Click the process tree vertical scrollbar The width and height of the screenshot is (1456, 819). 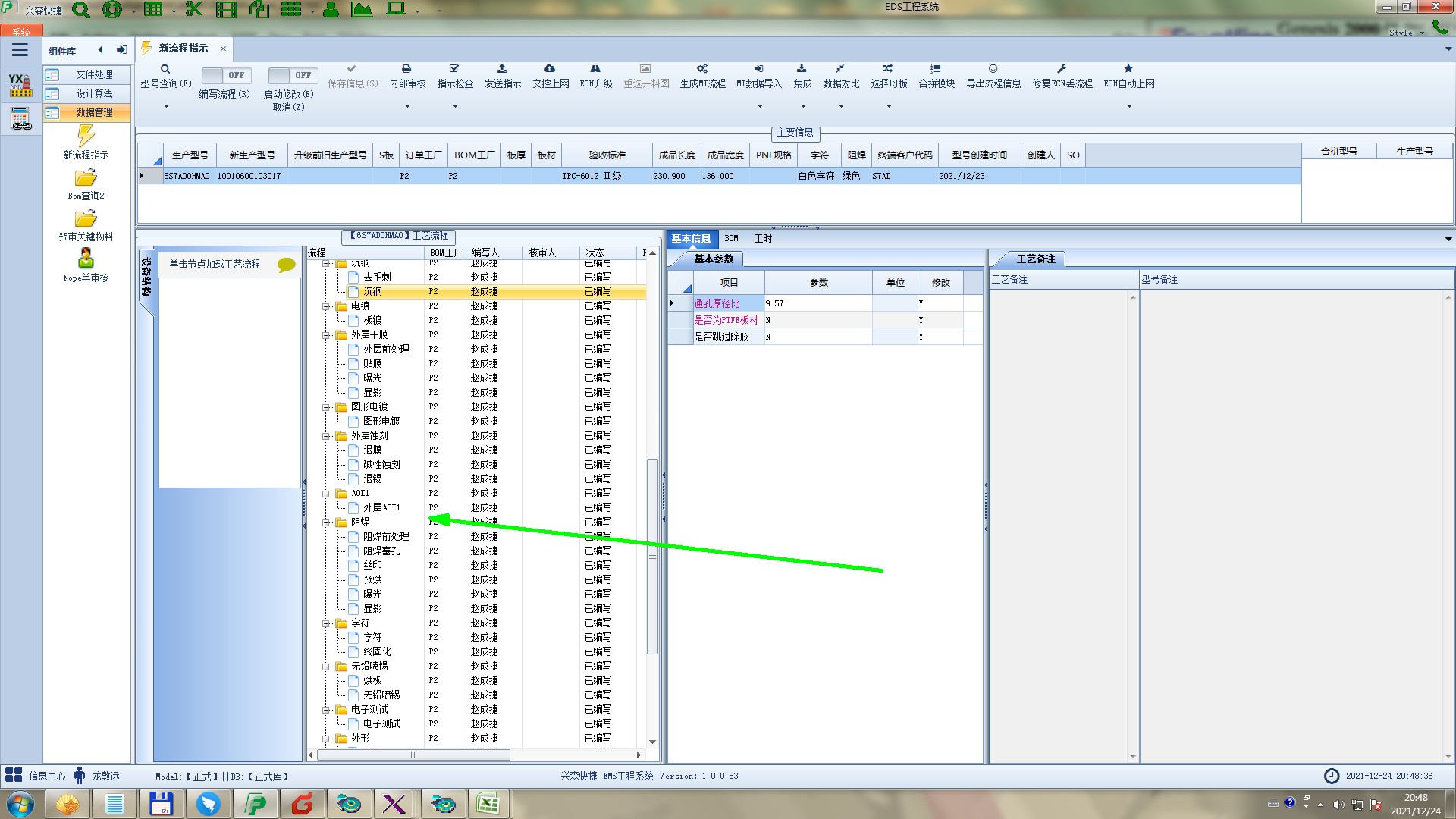(652, 556)
